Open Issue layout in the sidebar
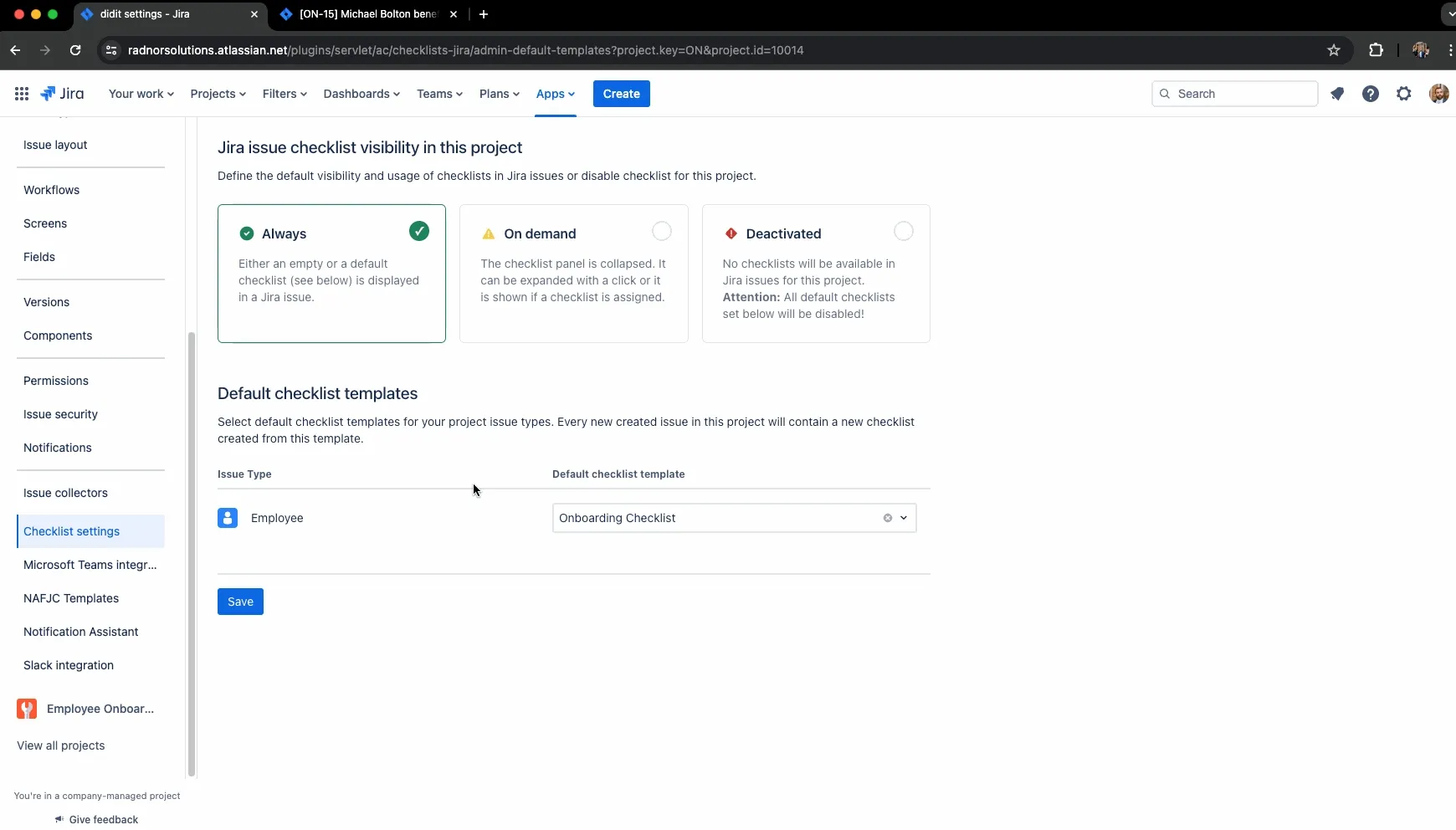Screen dimensions: 1456x830 (x=55, y=145)
